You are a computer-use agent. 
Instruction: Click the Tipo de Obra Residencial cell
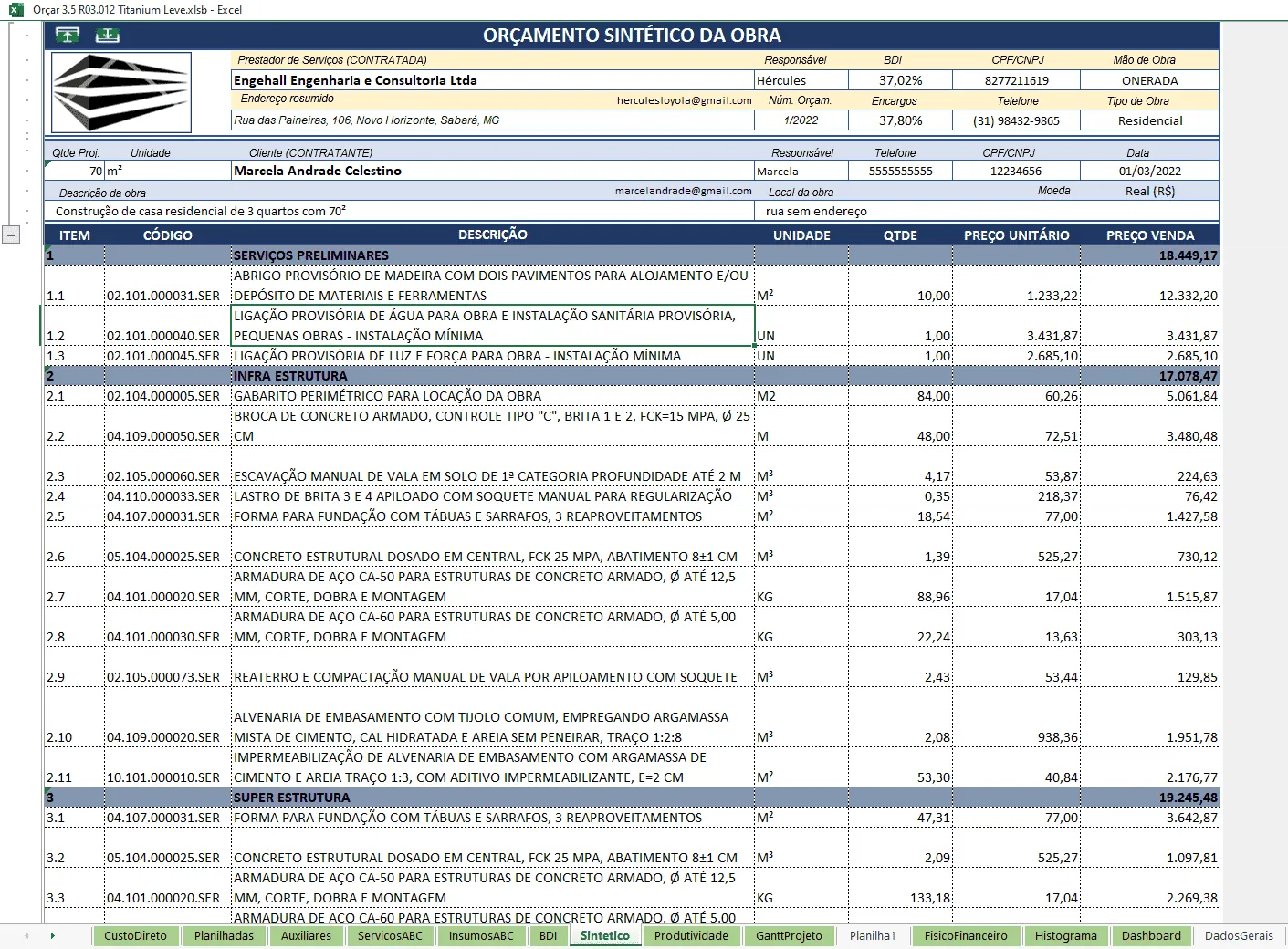pos(1150,120)
